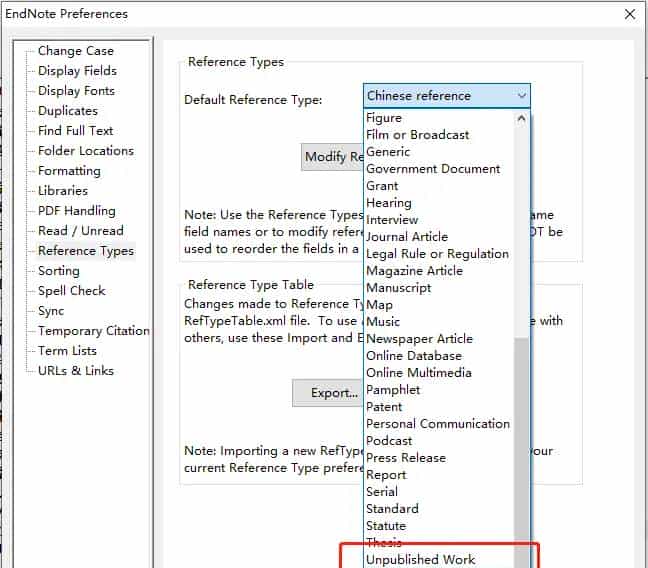Viewport: 648px width, 568px height.
Task: Choose Standard from the dropdown
Action: 440,508
